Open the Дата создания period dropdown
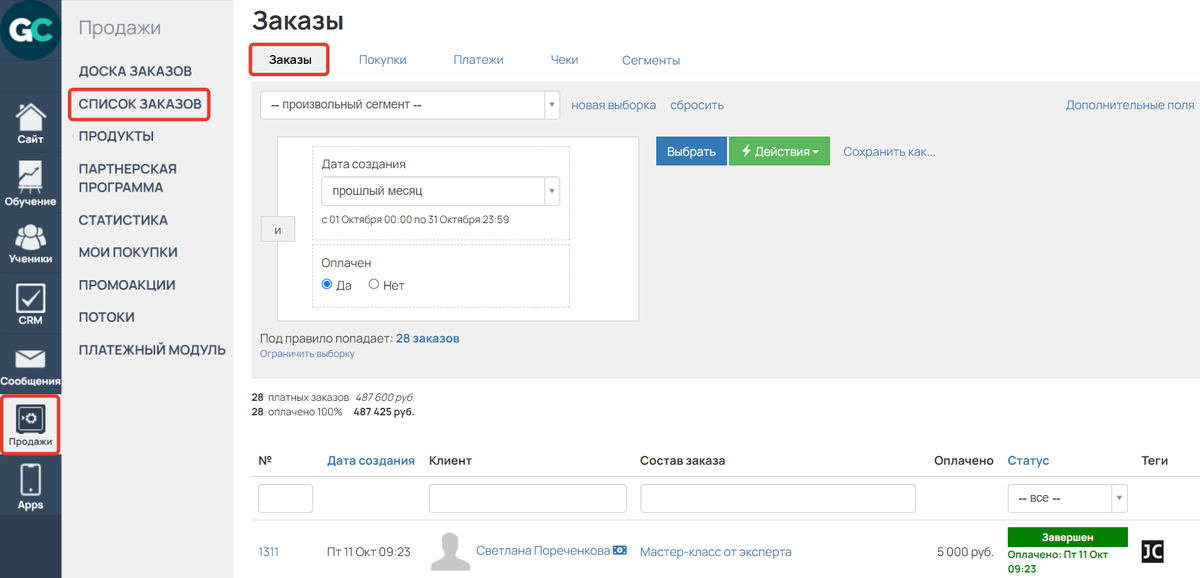This screenshot has width=1200, height=578. tap(441, 190)
